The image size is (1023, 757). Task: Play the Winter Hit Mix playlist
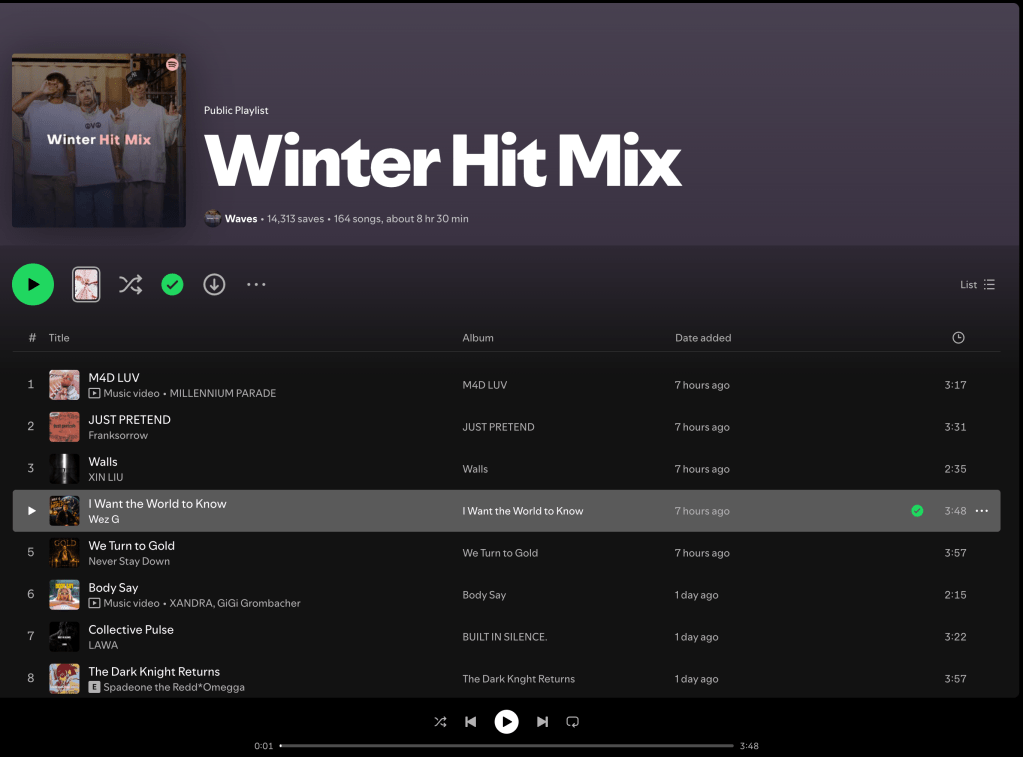pos(33,285)
